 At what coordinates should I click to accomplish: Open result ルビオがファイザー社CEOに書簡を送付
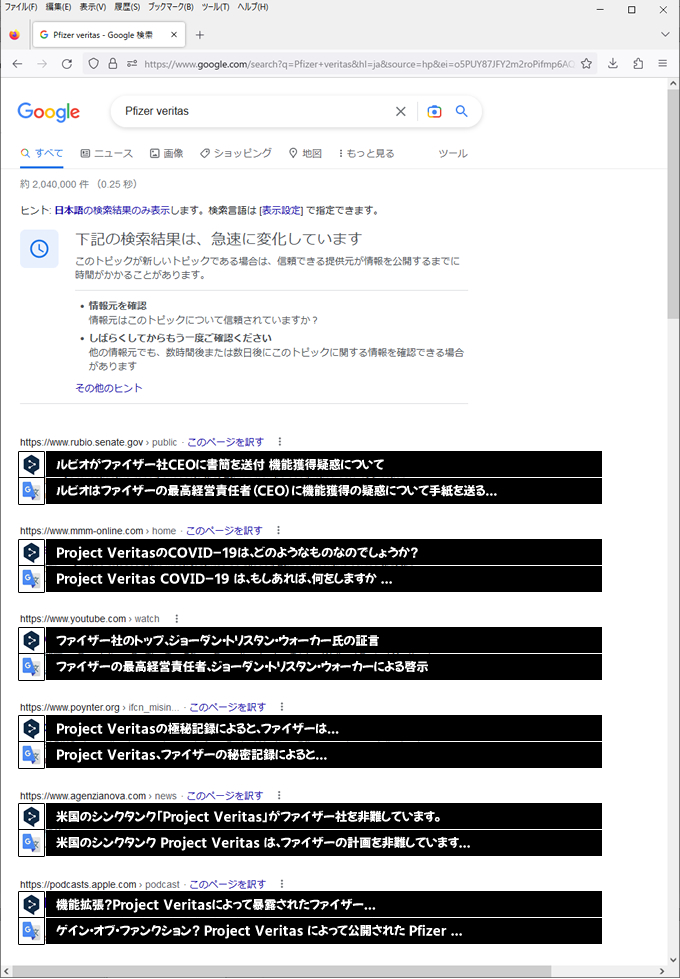click(220, 465)
